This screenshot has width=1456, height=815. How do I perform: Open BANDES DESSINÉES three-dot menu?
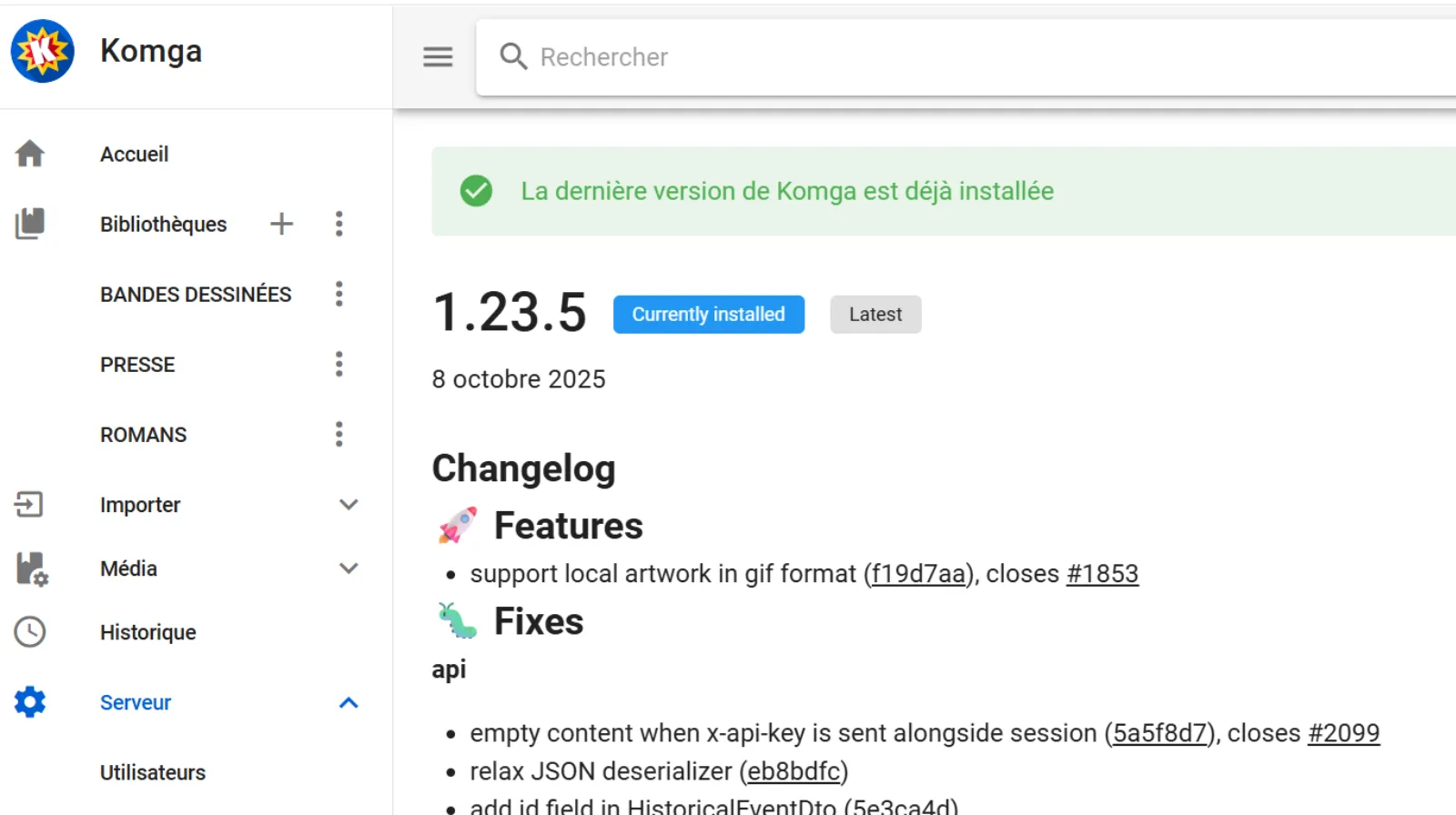pos(339,294)
